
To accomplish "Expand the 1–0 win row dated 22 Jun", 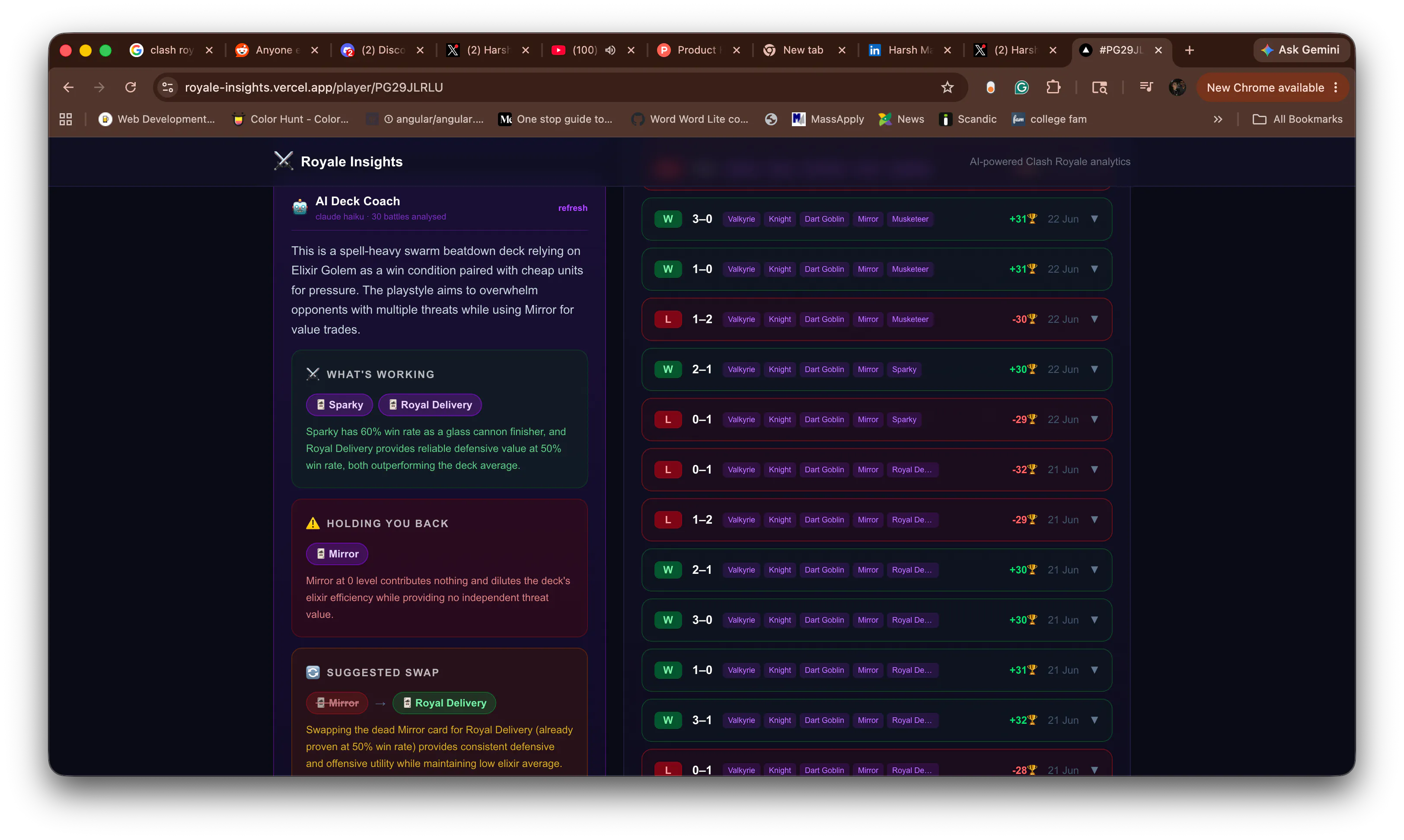I will 1094,269.
